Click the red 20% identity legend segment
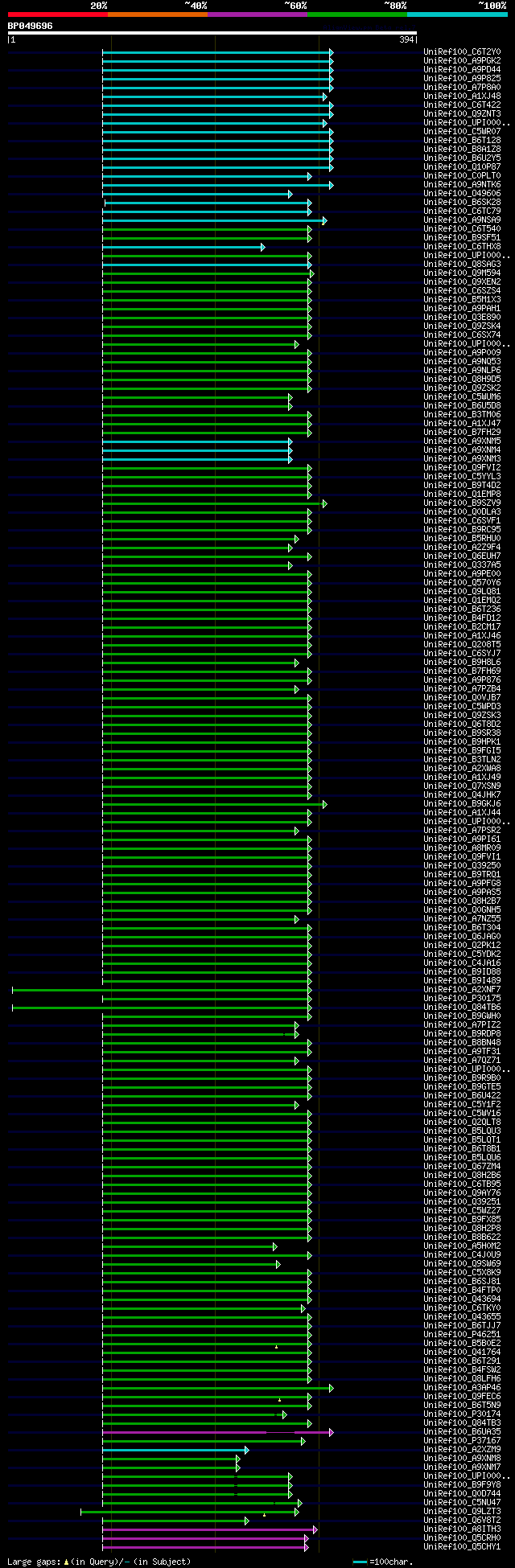Viewport: 515px width, 1568px height. tap(57, 14)
